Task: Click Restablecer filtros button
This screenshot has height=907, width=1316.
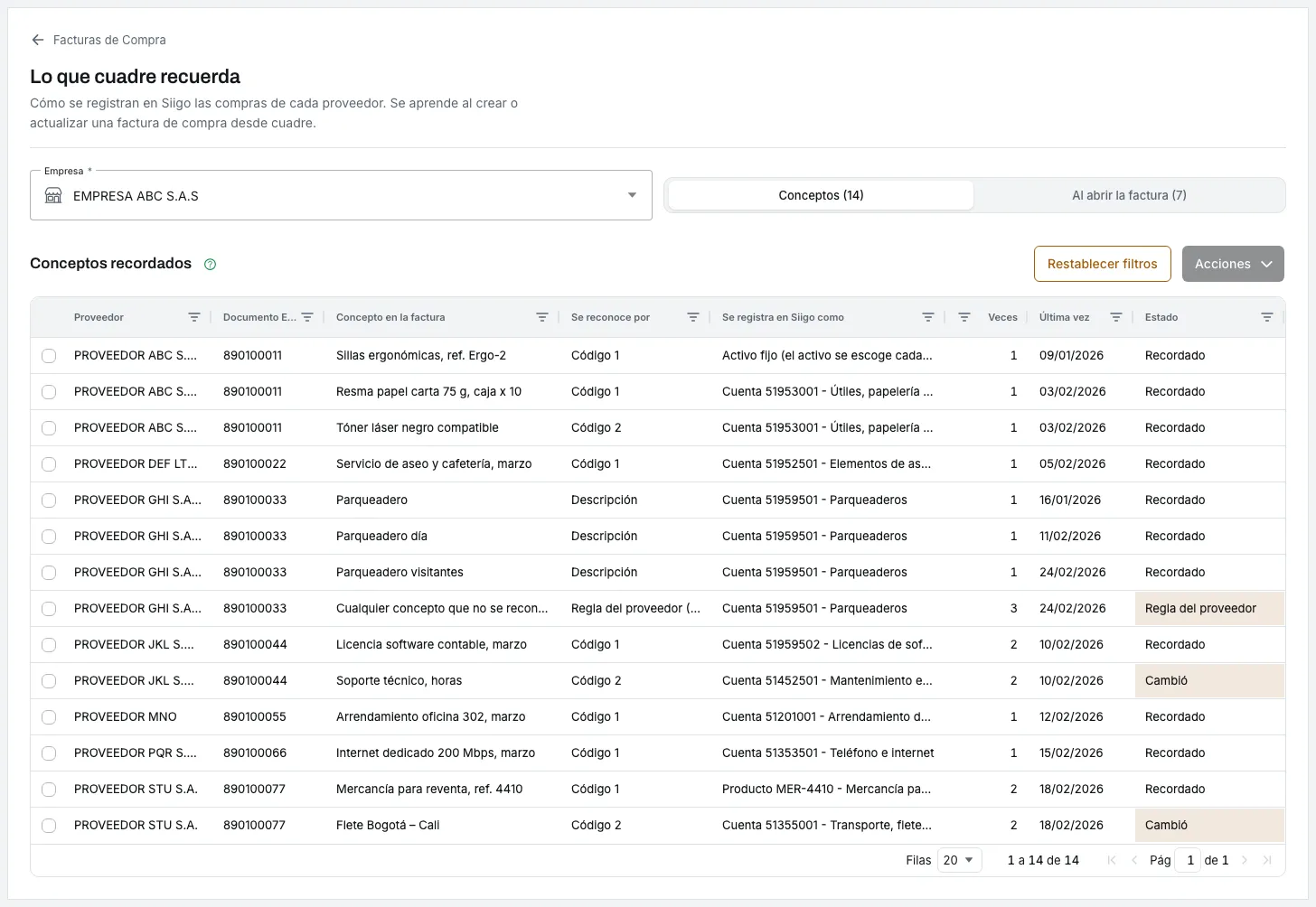Action: point(1102,264)
